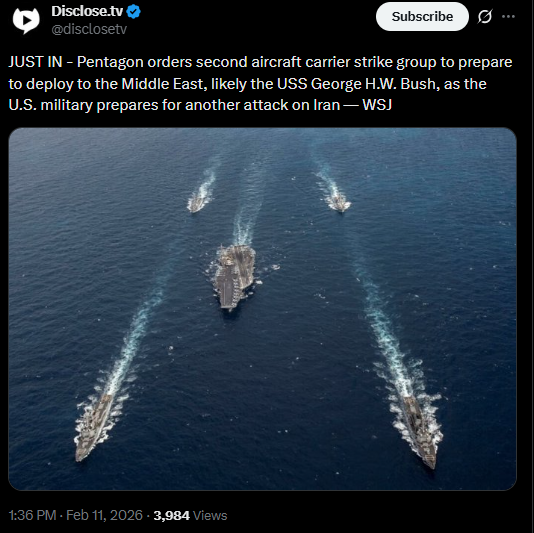Open the Disclose.tv profile avatar
This screenshot has height=533, width=534.
pyautogui.click(x=26, y=20)
